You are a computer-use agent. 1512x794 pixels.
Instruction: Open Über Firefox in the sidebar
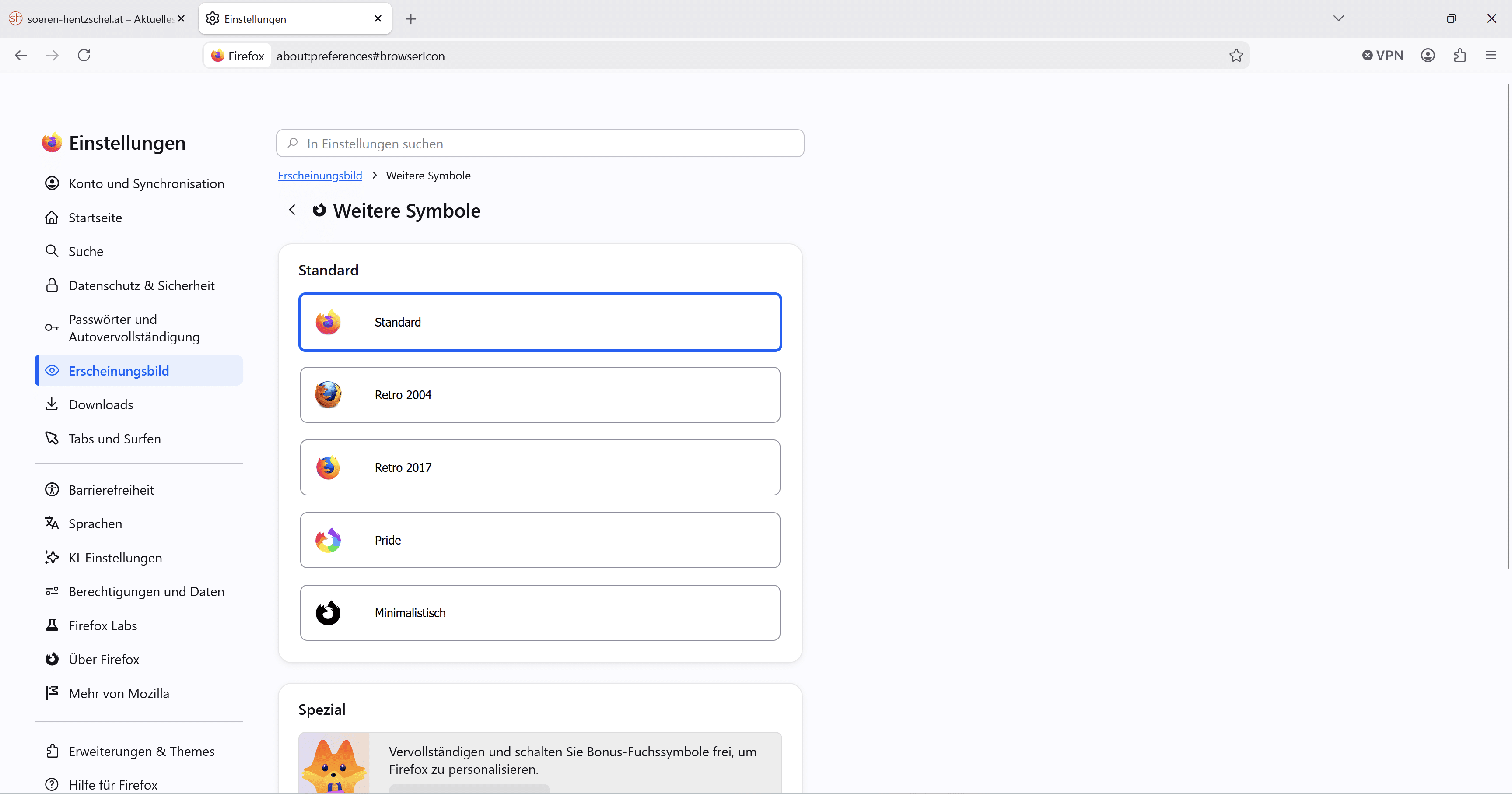click(139, 660)
